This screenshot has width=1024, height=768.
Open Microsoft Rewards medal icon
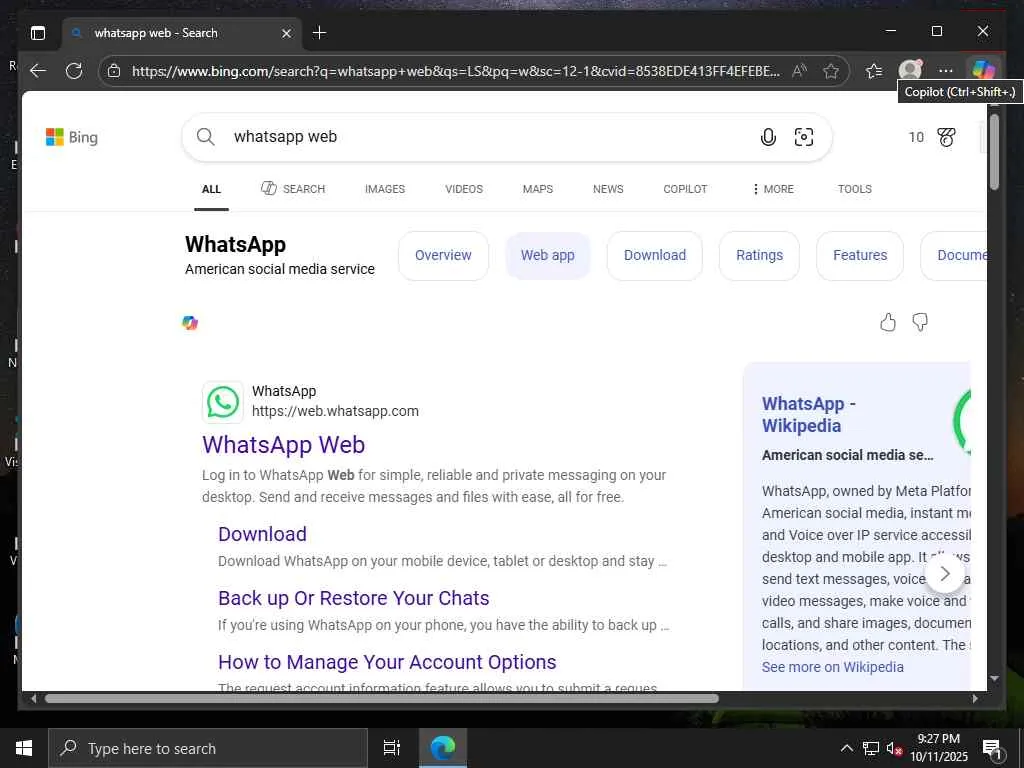point(947,137)
